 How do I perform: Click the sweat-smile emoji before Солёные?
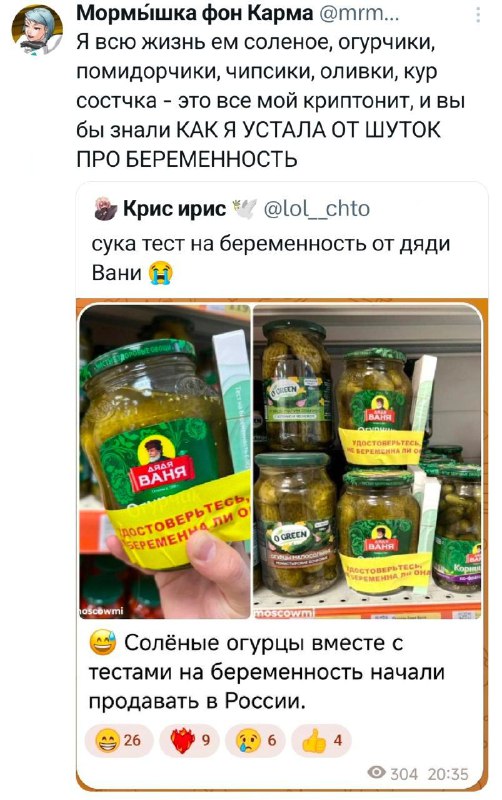[x=103, y=643]
